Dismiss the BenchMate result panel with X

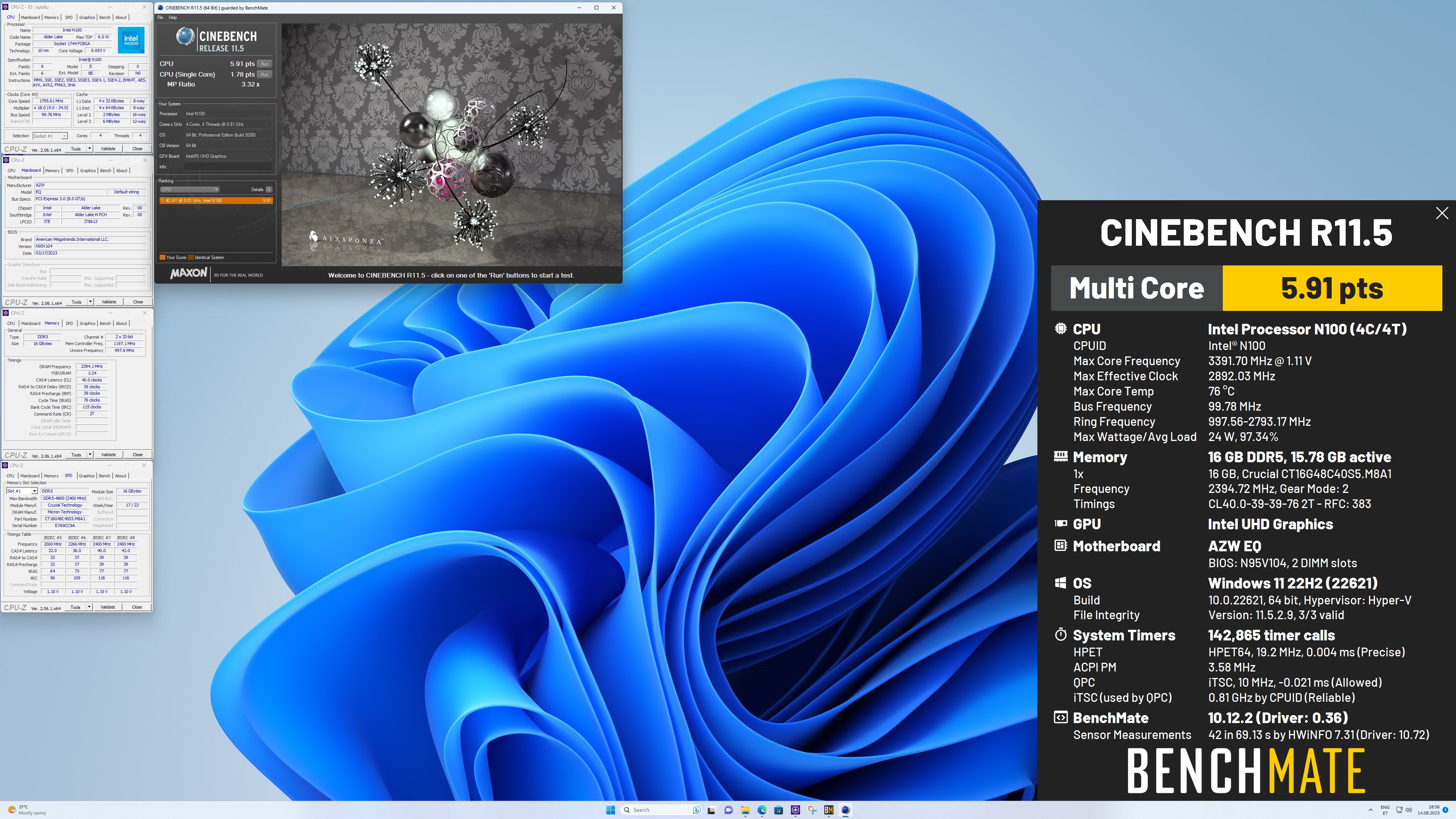pyautogui.click(x=1441, y=213)
